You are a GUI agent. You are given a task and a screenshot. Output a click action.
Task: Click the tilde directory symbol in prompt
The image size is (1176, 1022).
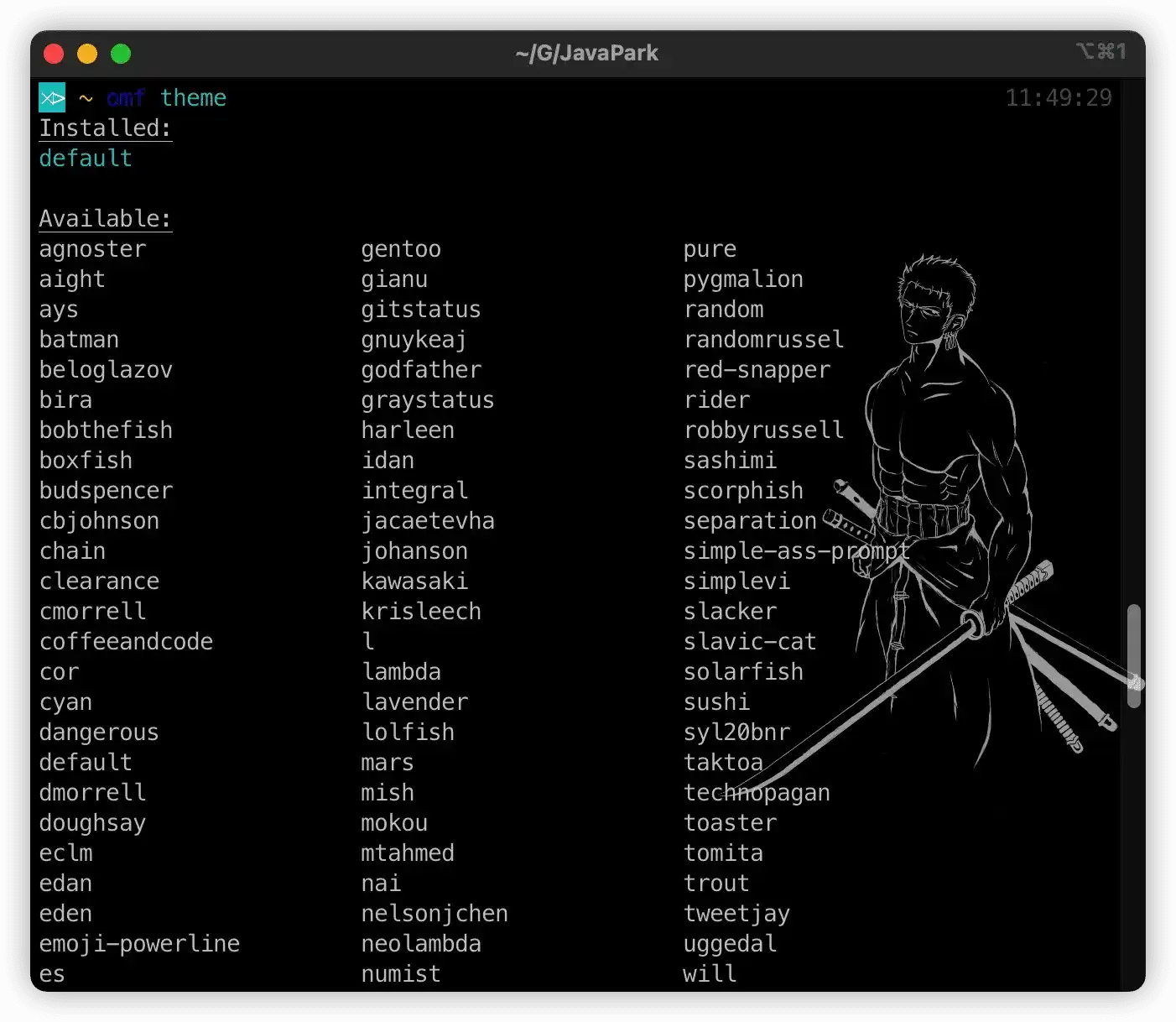point(86,99)
